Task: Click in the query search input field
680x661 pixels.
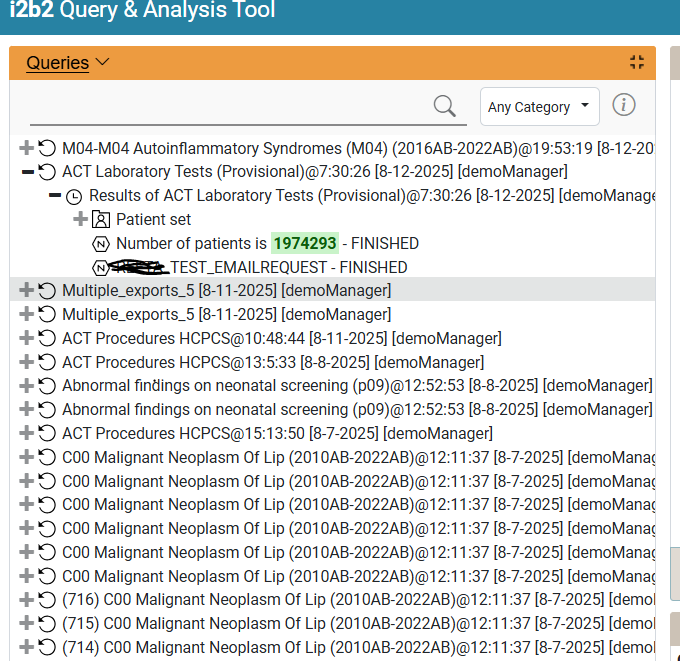Action: click(230, 107)
